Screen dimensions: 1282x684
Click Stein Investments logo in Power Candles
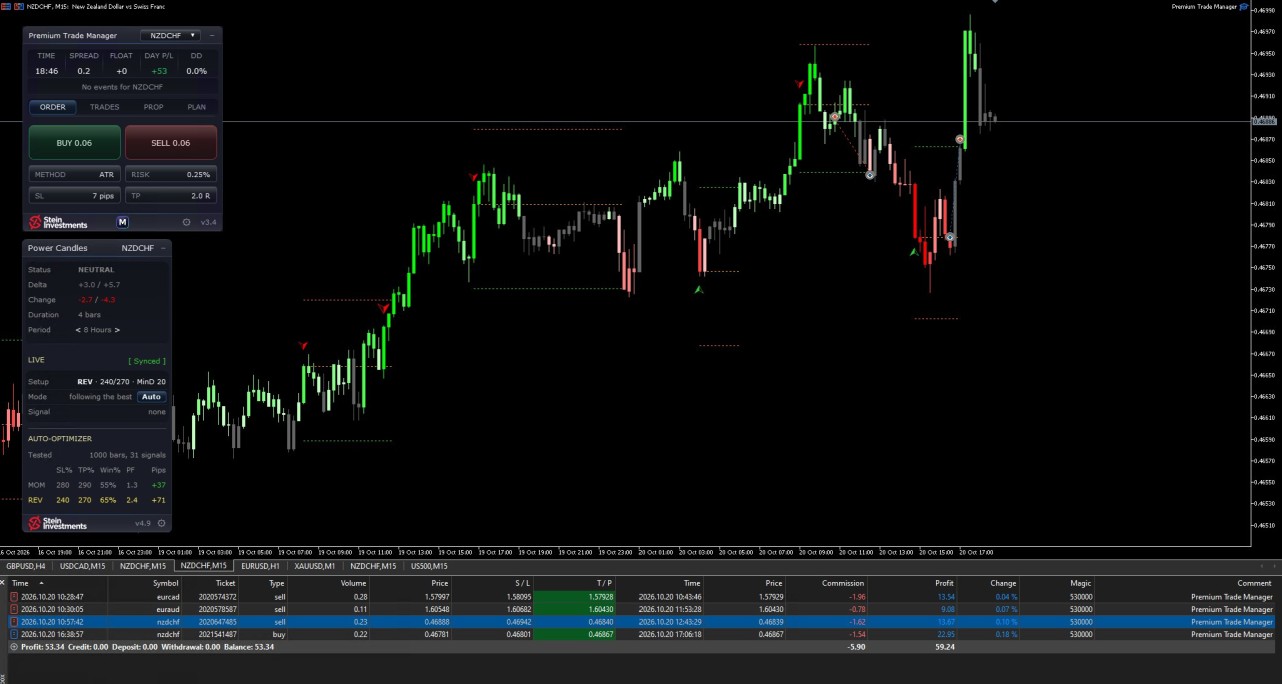(x=58, y=523)
